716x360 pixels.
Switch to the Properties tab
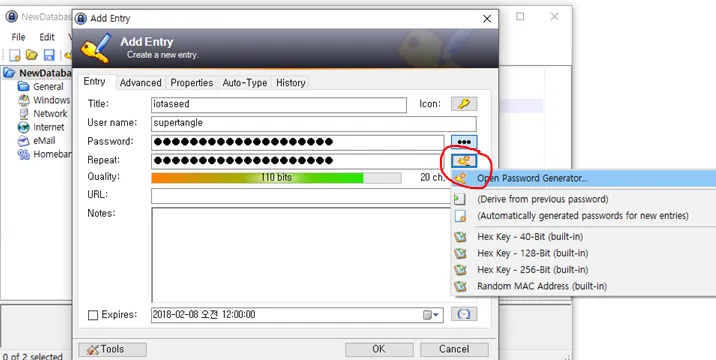(192, 83)
